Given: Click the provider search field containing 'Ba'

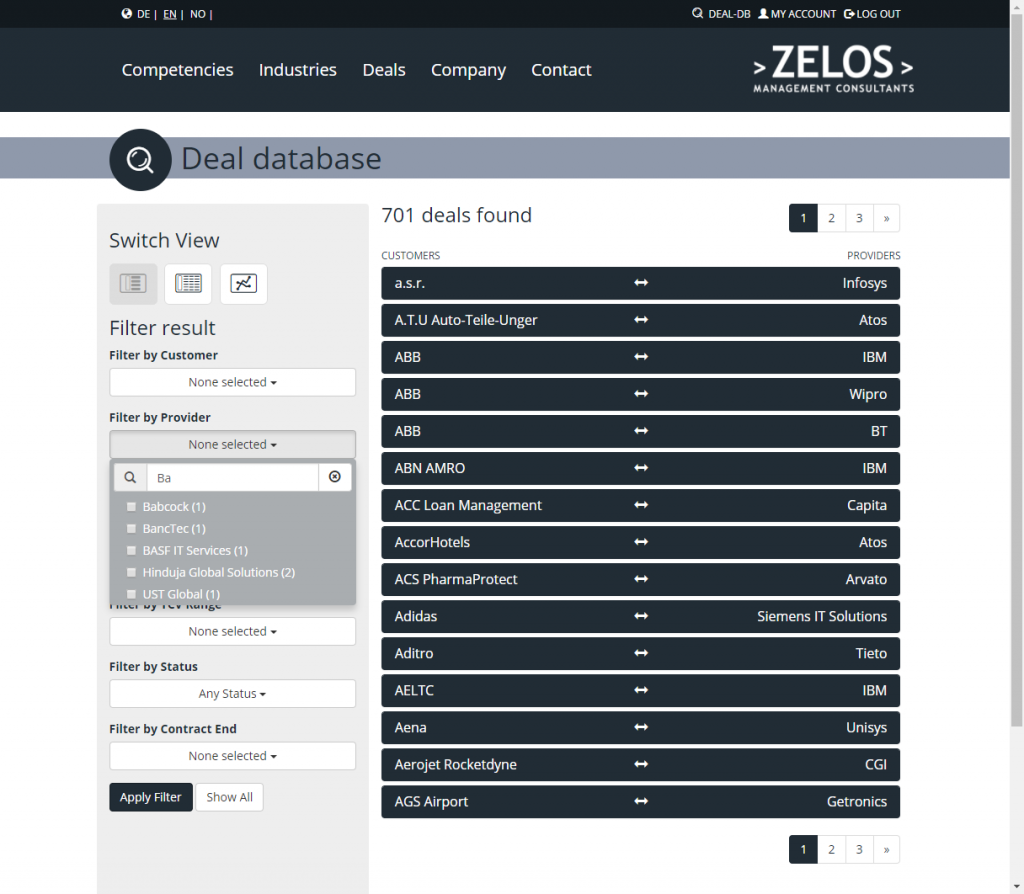Looking at the screenshot, I should pyautogui.click(x=232, y=477).
